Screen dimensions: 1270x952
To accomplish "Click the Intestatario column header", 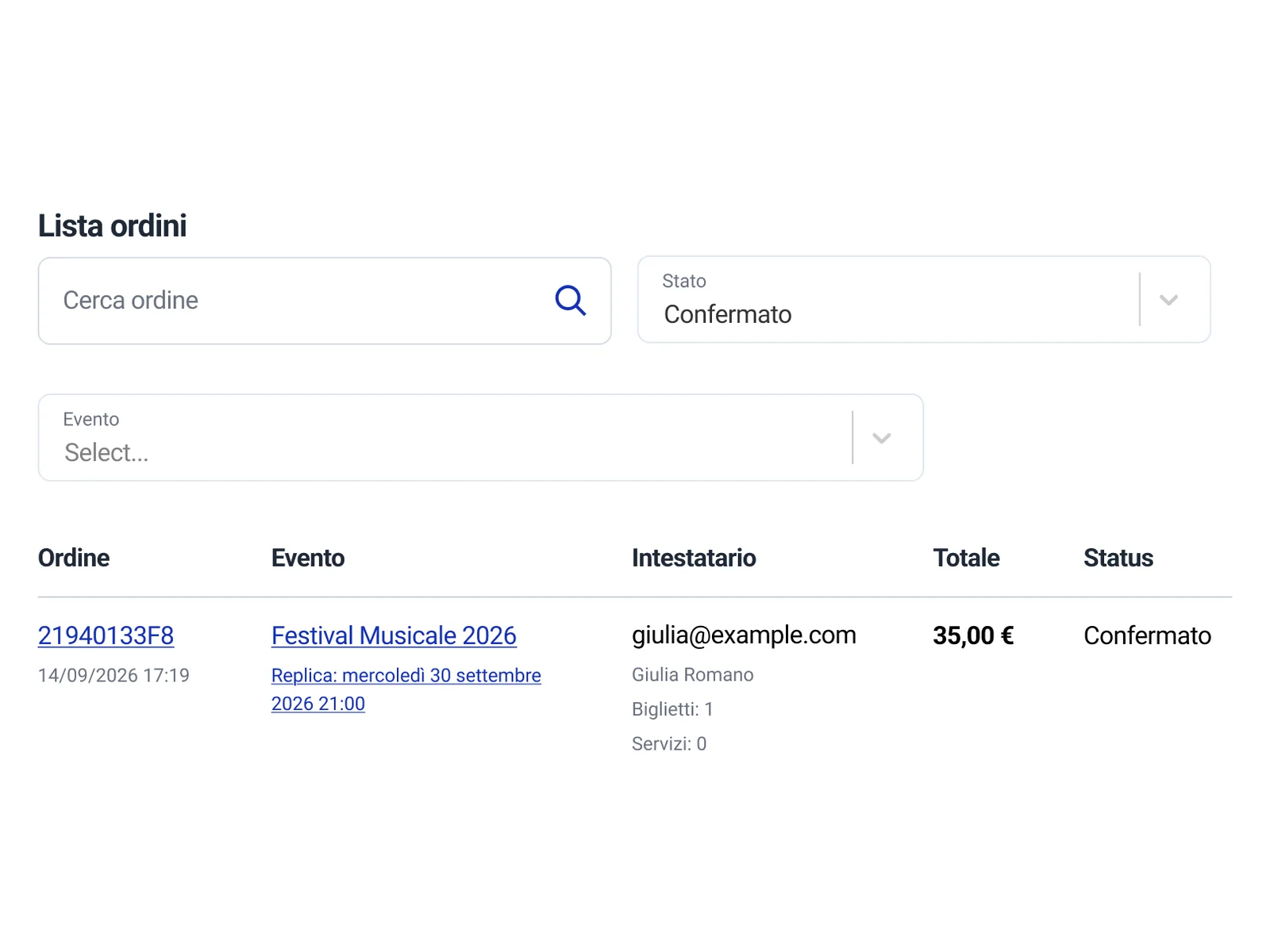I will tap(694, 558).
